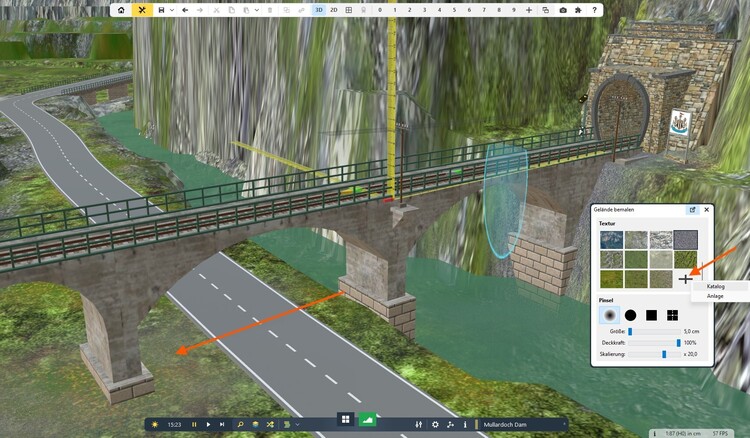Click the plus button to add texture
The image size is (750, 438).
click(684, 279)
